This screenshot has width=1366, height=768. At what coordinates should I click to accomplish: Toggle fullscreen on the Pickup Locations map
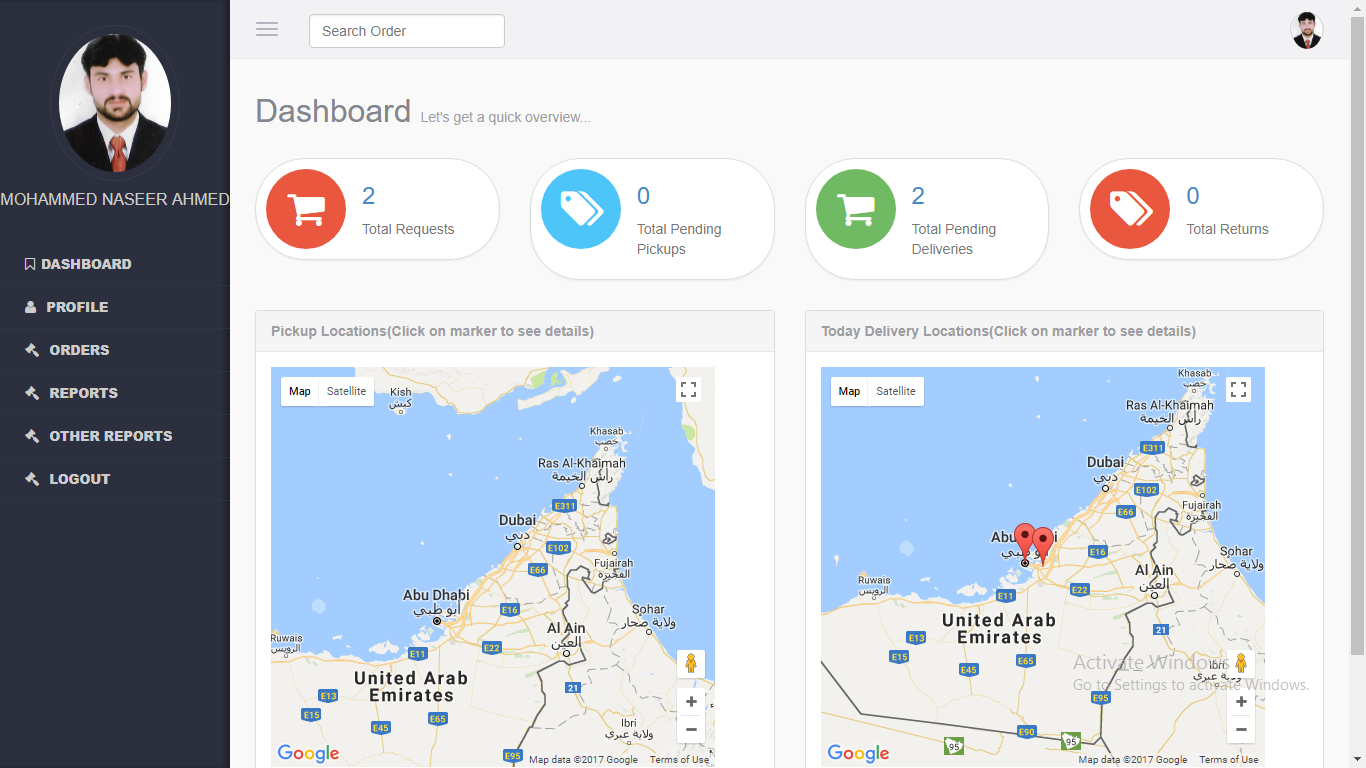[688, 390]
